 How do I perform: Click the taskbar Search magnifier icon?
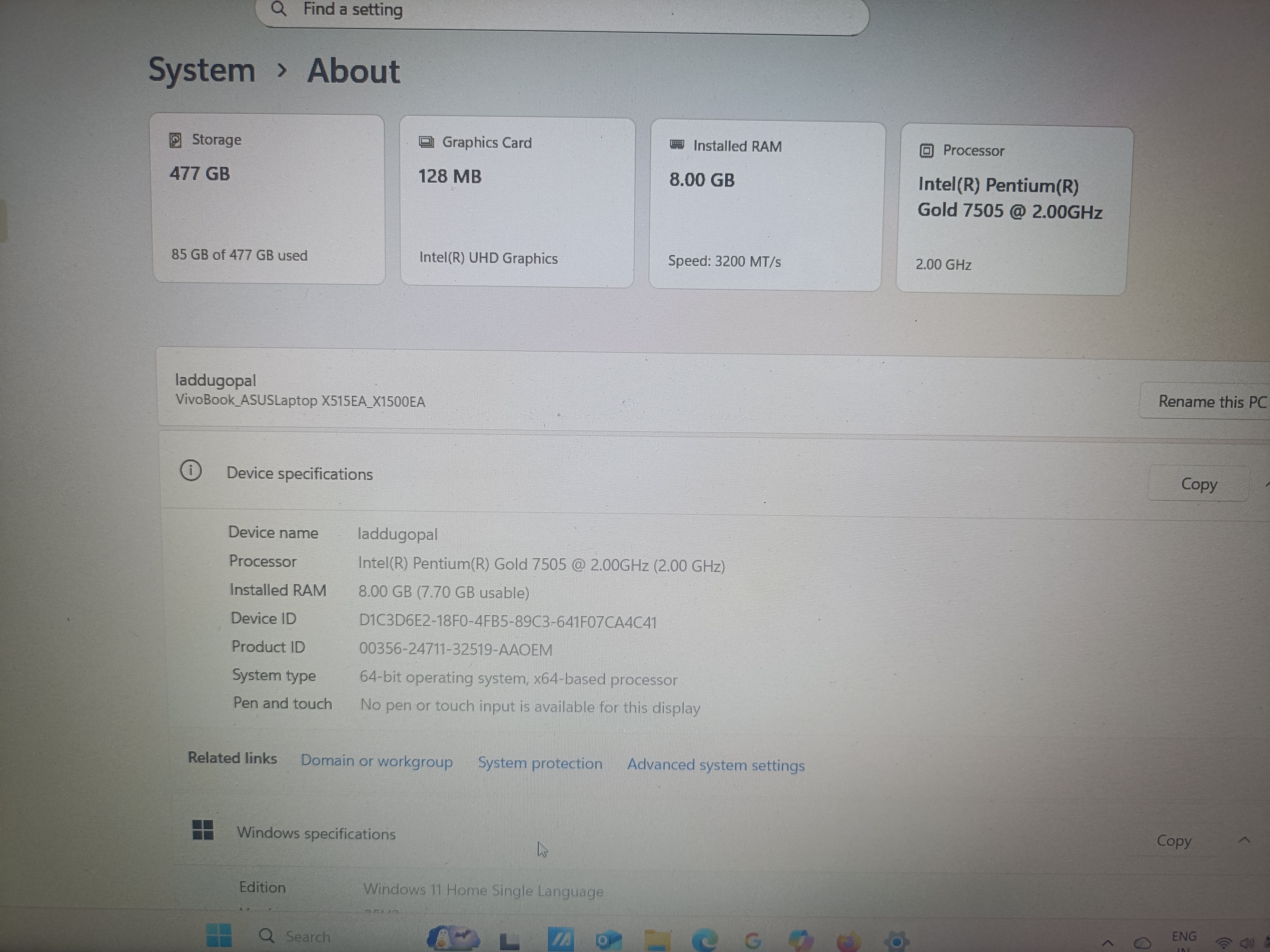266,936
